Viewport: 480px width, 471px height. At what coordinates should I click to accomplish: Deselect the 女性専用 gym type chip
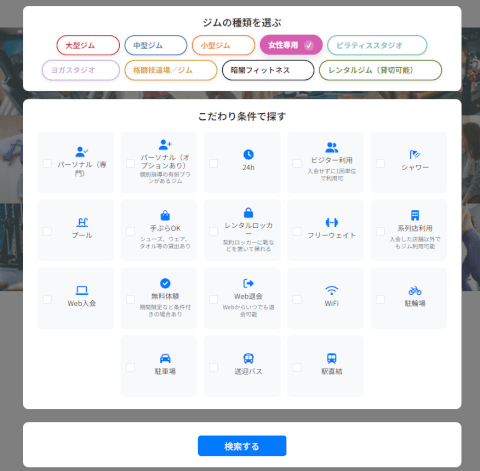[291, 45]
